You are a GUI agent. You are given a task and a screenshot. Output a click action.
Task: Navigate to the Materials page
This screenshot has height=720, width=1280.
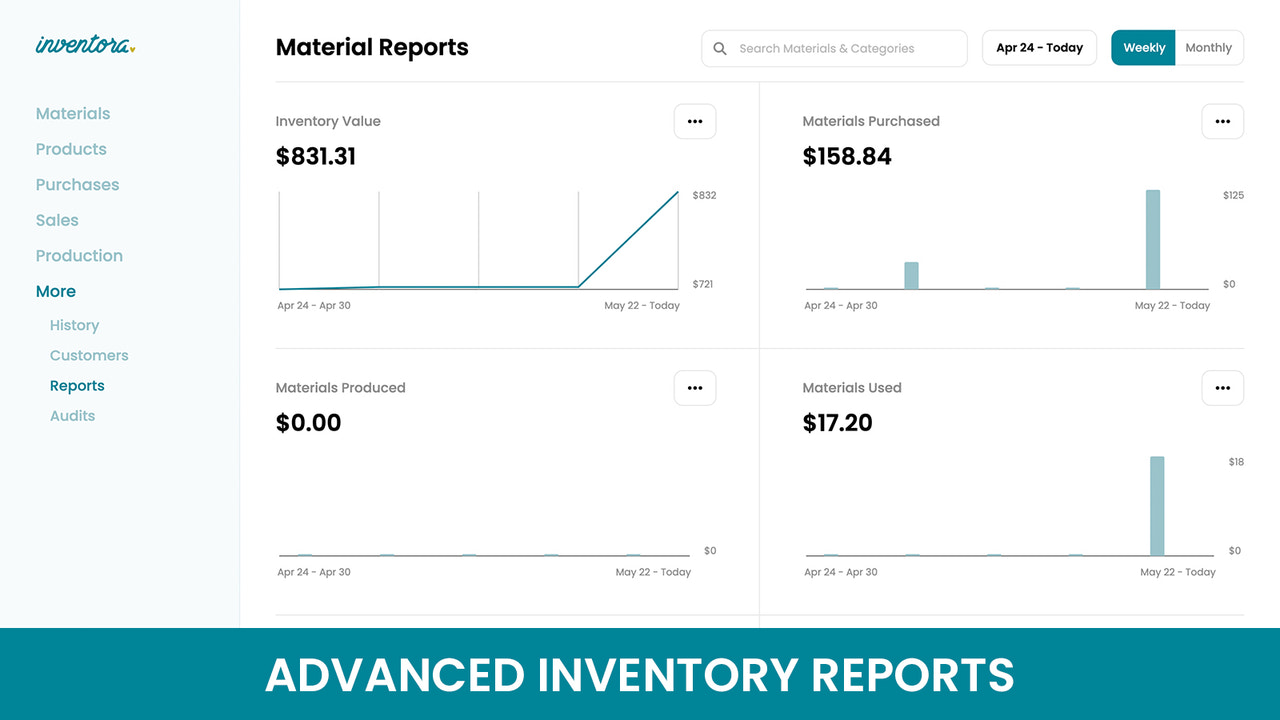[x=73, y=113]
